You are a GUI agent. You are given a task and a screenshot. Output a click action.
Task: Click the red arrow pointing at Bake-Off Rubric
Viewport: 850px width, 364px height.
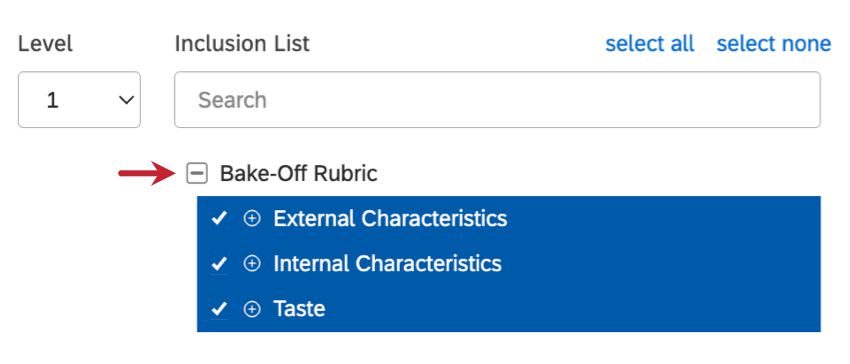[x=147, y=174]
